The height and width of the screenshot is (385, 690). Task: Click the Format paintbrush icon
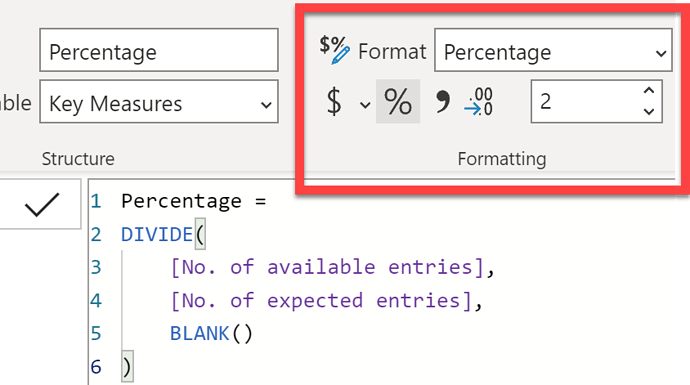[x=334, y=50]
